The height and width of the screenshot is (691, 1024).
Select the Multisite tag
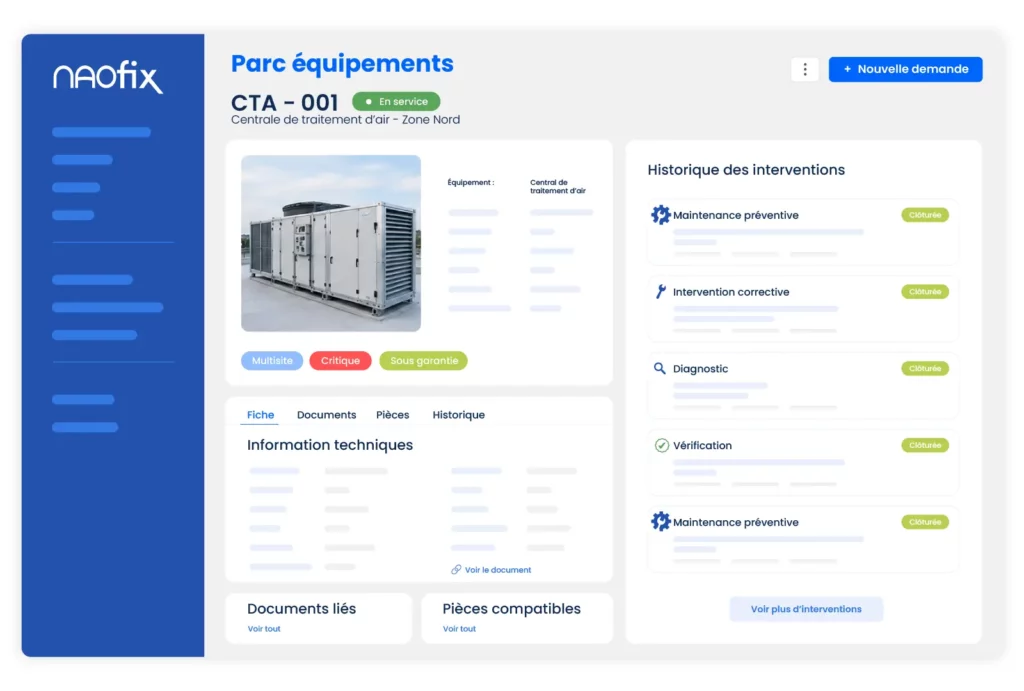click(x=272, y=361)
